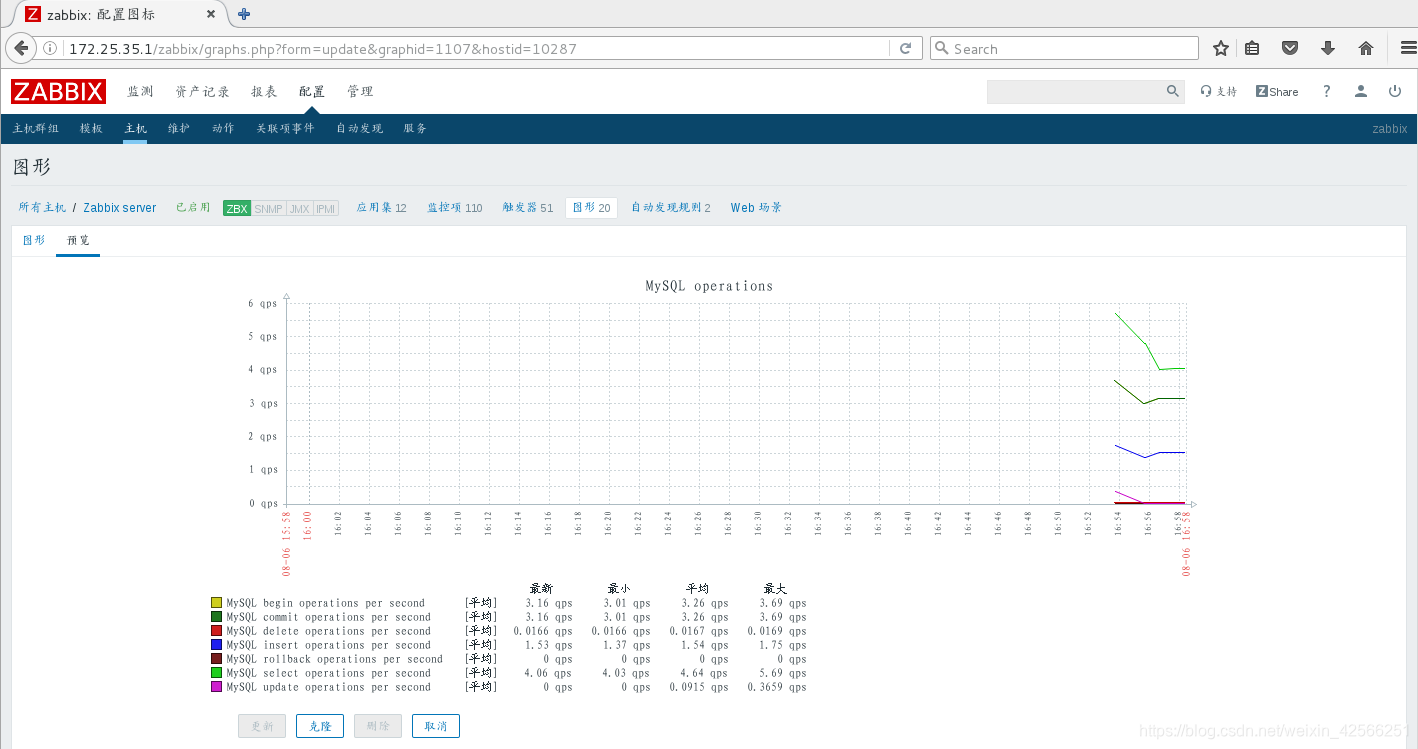This screenshot has height=749, width=1418.
Task: Click the MySQL operations graph image
Action: tap(709, 484)
